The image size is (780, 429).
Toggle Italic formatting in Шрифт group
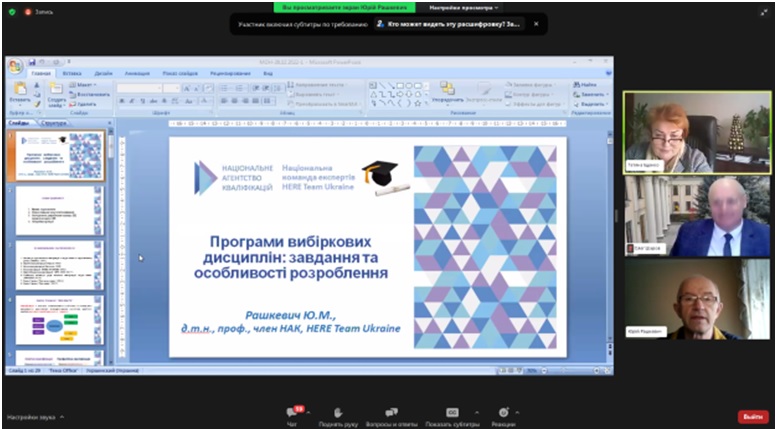coord(132,101)
